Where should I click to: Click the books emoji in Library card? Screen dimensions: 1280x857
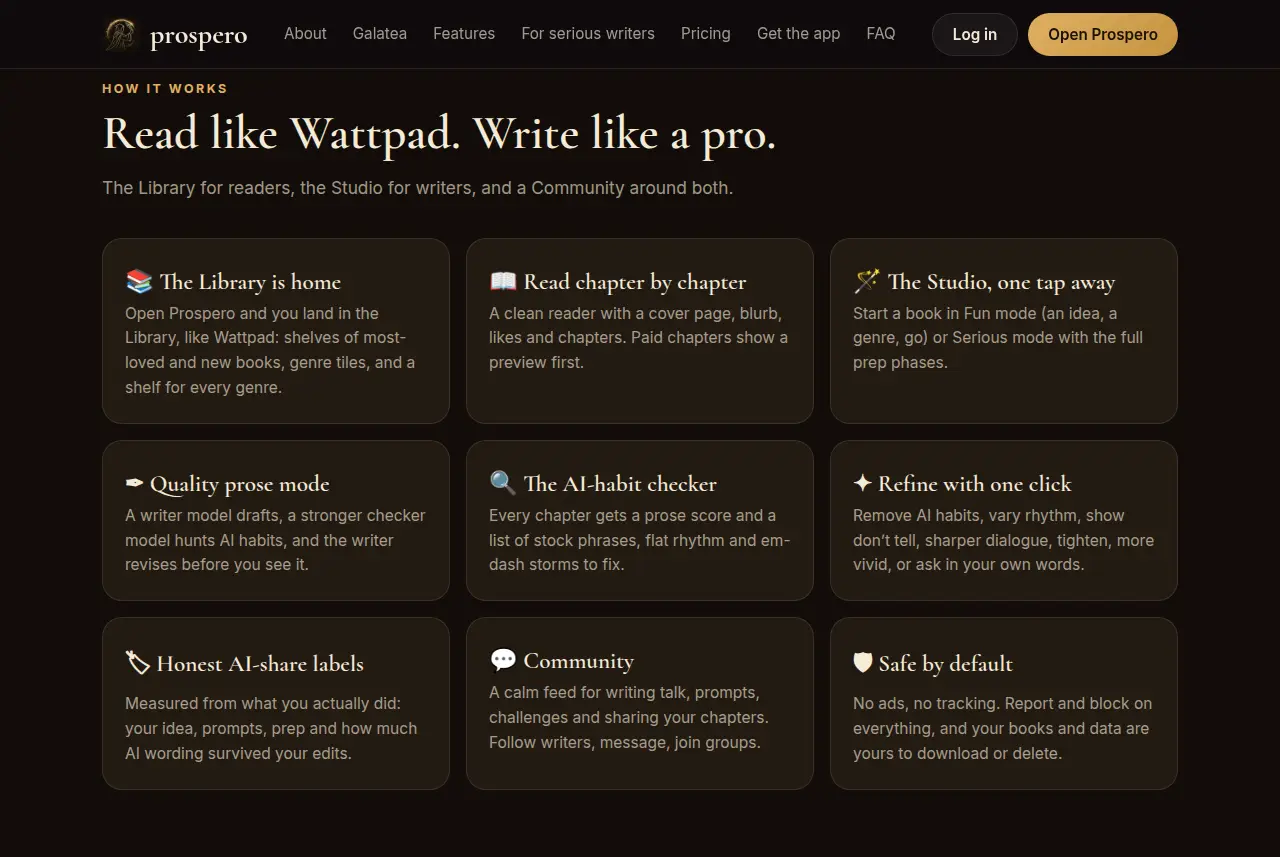139,282
